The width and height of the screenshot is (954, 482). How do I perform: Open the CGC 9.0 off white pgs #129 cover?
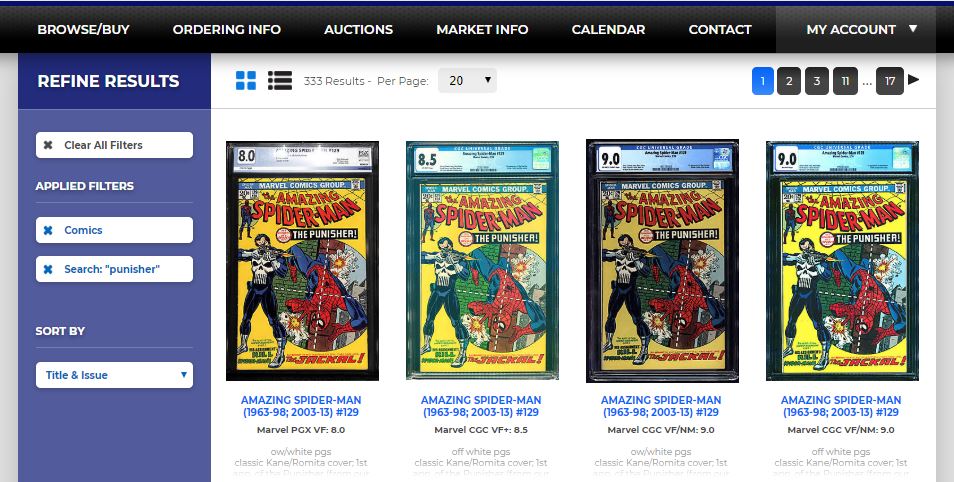pyautogui.click(x=843, y=261)
